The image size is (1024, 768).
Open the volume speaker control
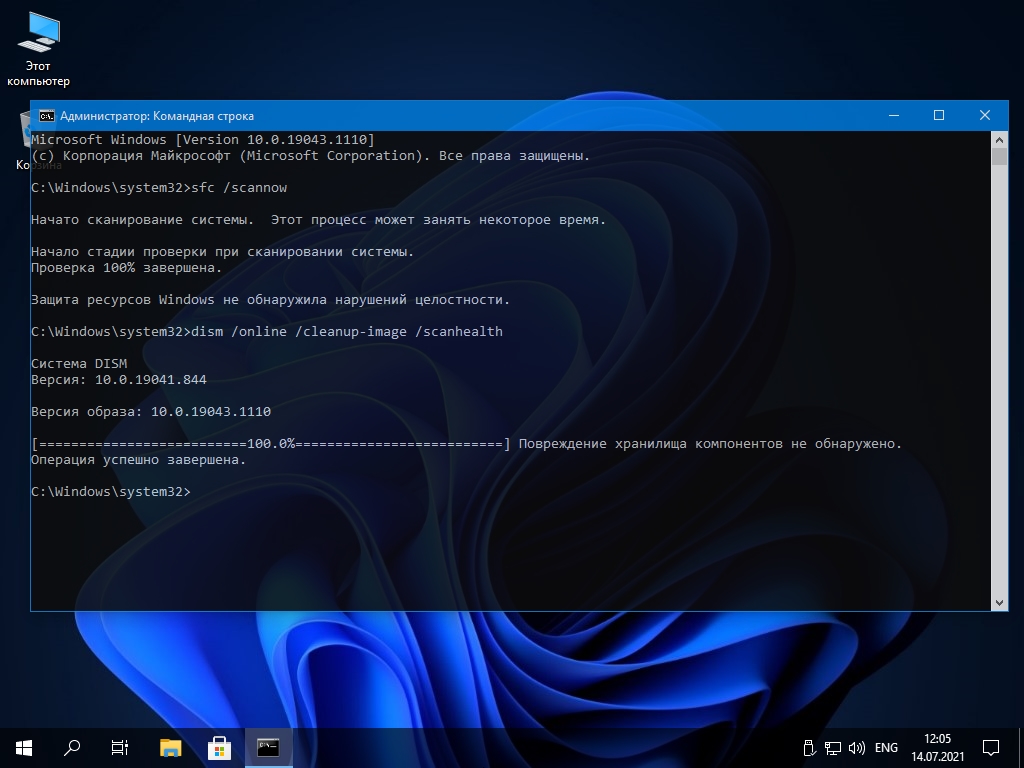coord(857,747)
